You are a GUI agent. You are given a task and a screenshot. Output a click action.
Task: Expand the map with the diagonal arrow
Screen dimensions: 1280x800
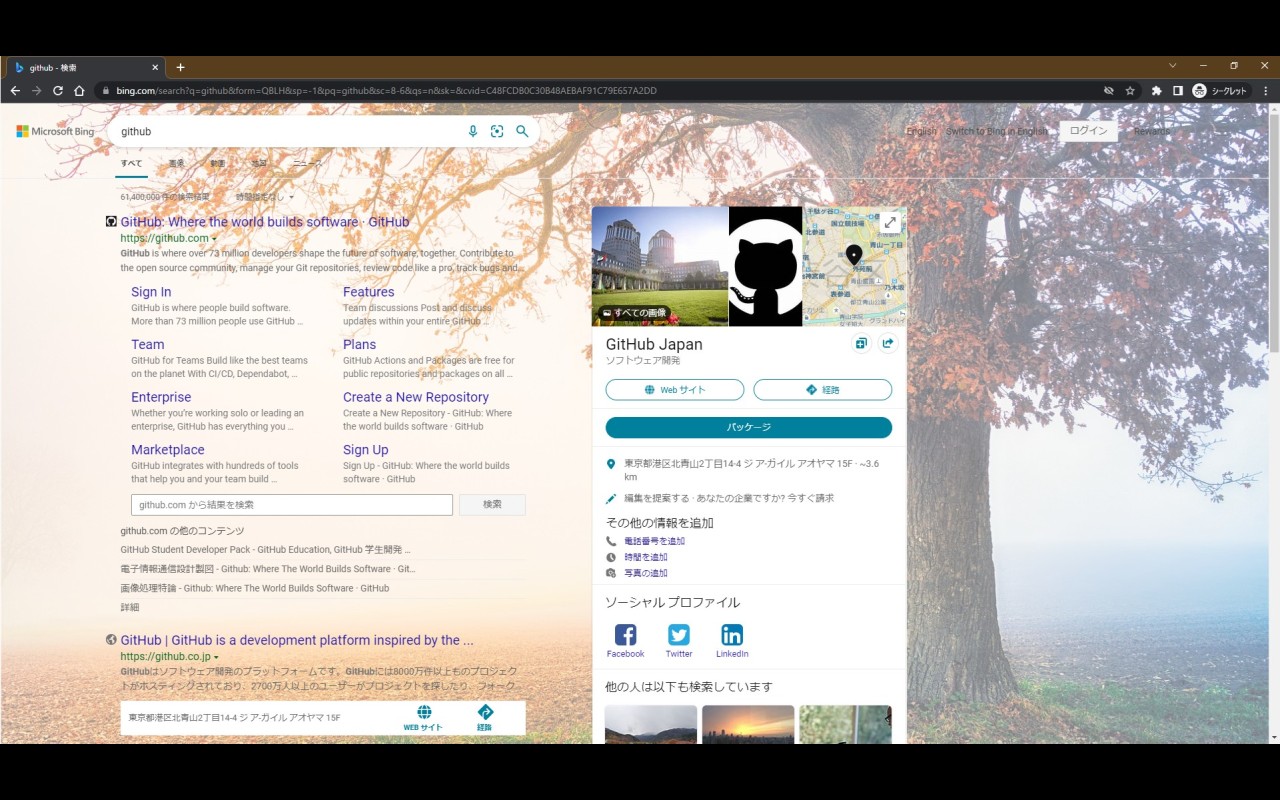click(891, 222)
